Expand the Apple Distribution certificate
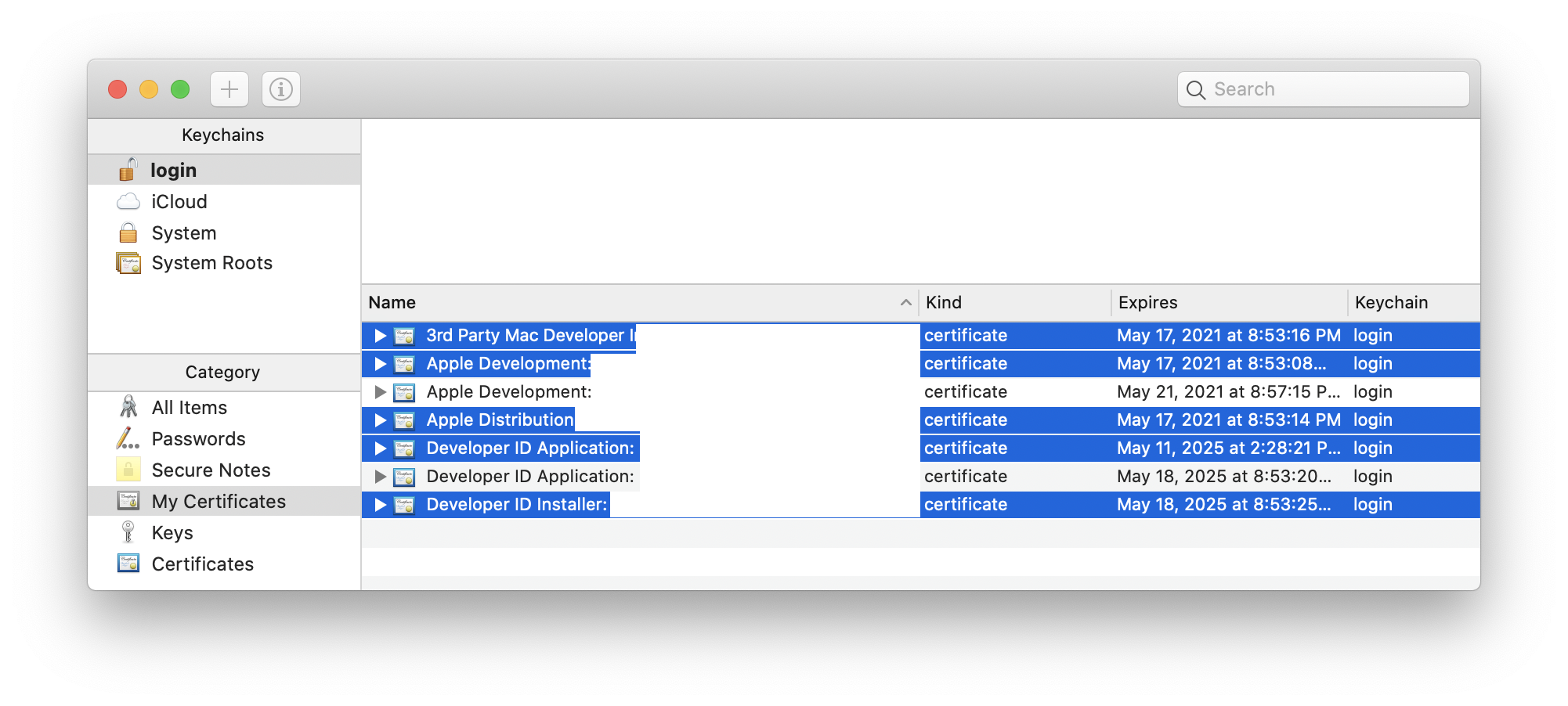 click(381, 420)
